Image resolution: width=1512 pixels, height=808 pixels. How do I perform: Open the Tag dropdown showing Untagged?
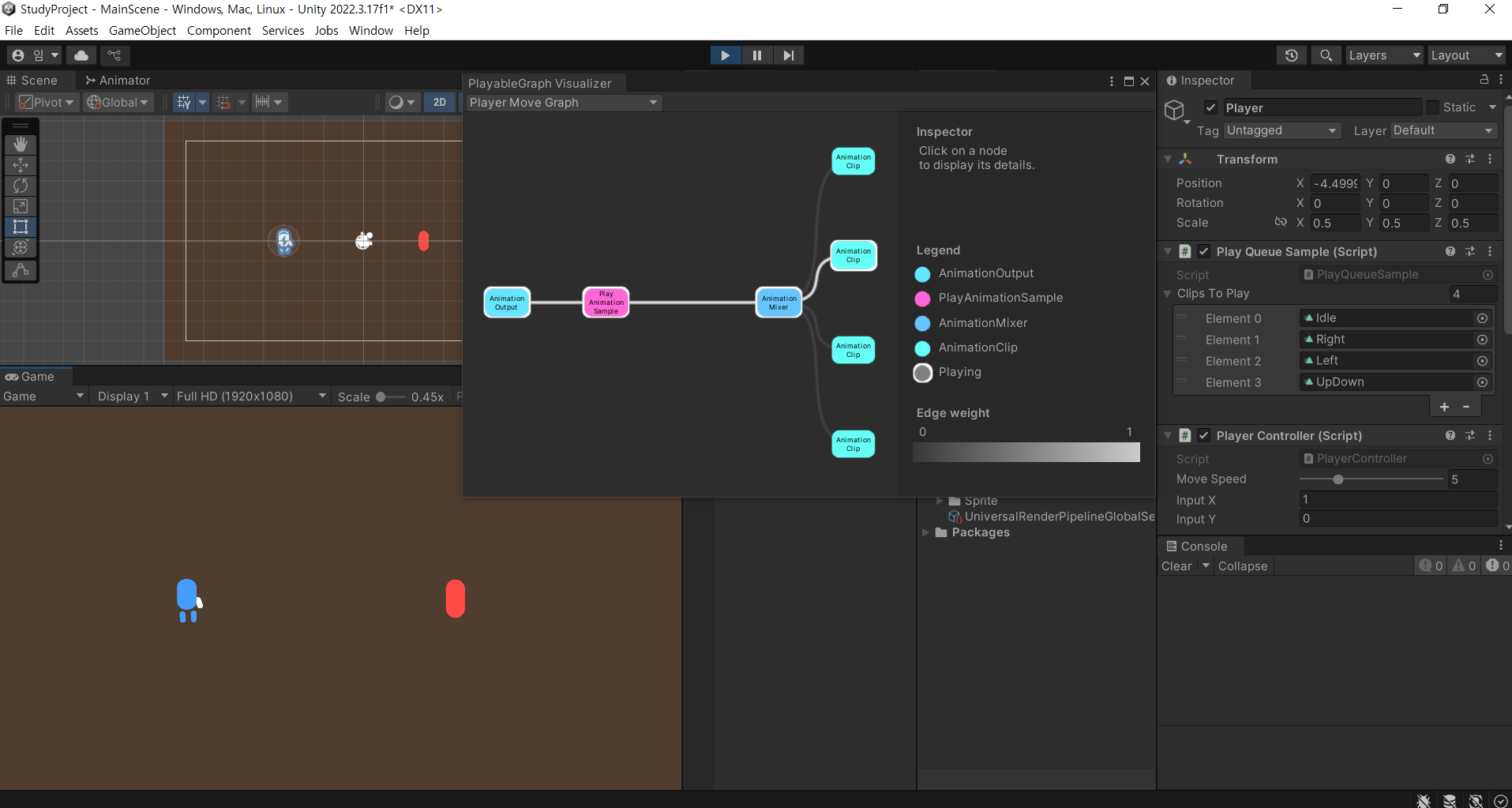[x=1282, y=130]
